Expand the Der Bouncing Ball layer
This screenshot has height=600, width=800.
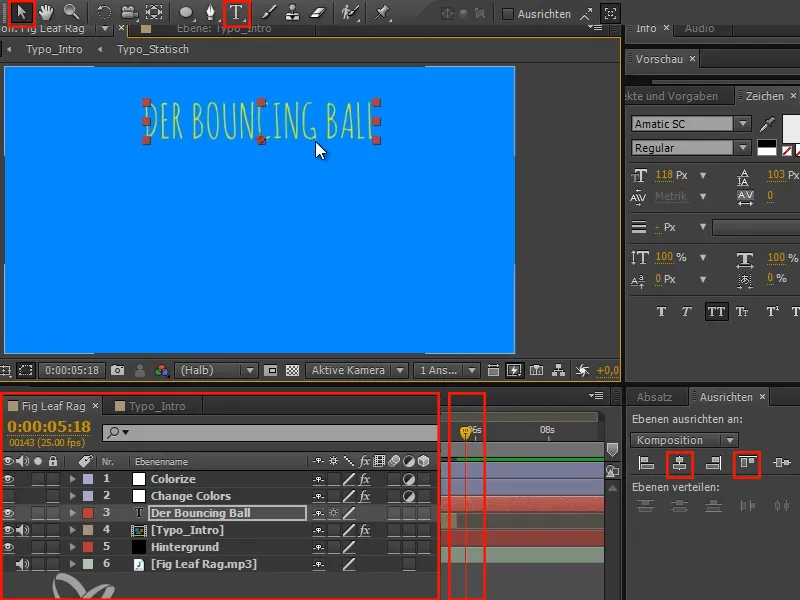point(72,513)
